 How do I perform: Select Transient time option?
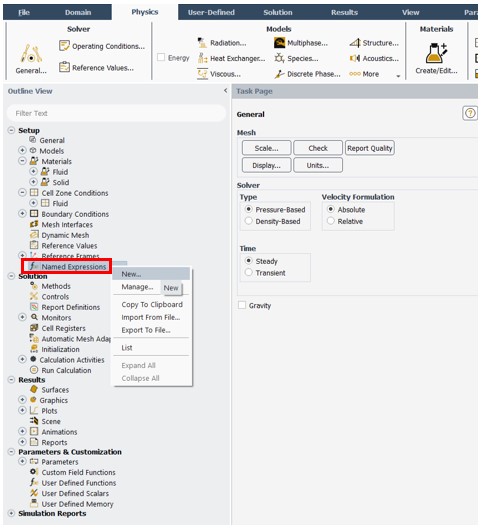(x=249, y=272)
